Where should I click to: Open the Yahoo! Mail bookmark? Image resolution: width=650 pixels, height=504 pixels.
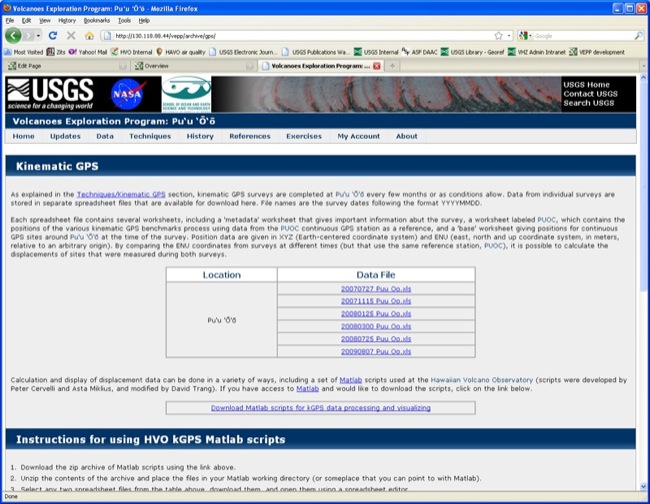tap(88, 52)
